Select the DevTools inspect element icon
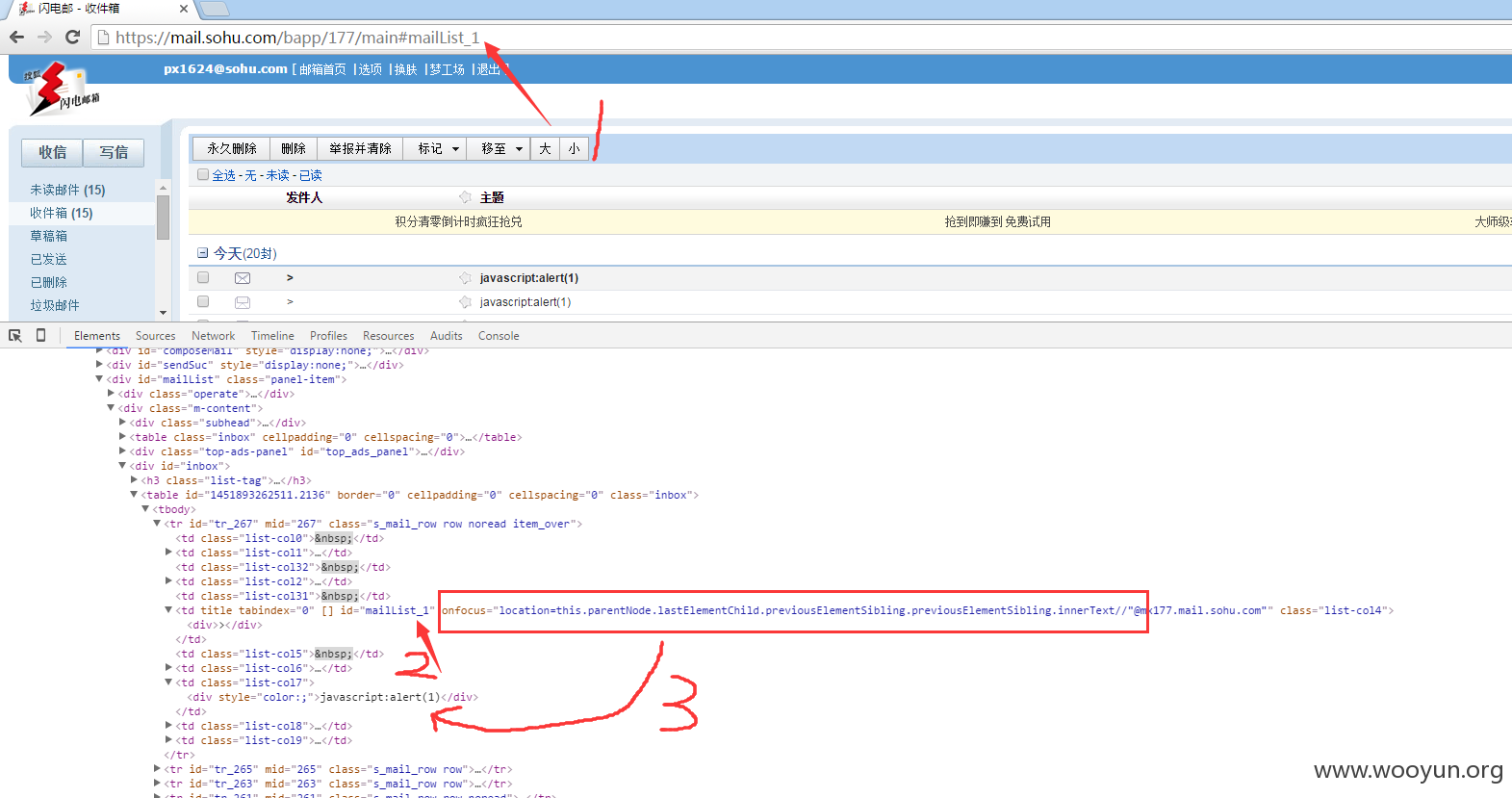Image resolution: width=1512 pixels, height=798 pixels. point(15,335)
